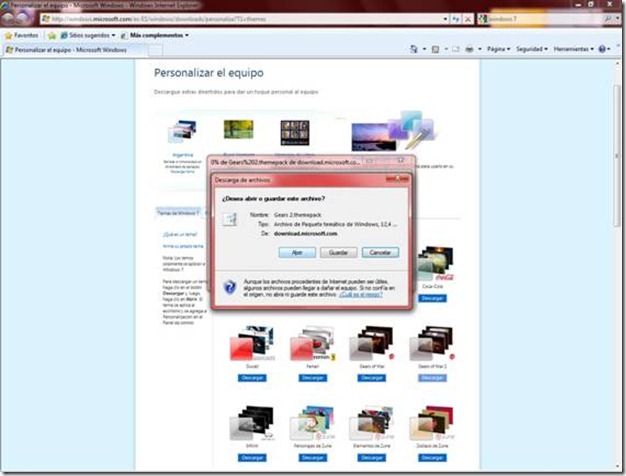This screenshot has width=626, height=476.
Task: Click the Ducati theme thumbnail
Action: point(252,343)
